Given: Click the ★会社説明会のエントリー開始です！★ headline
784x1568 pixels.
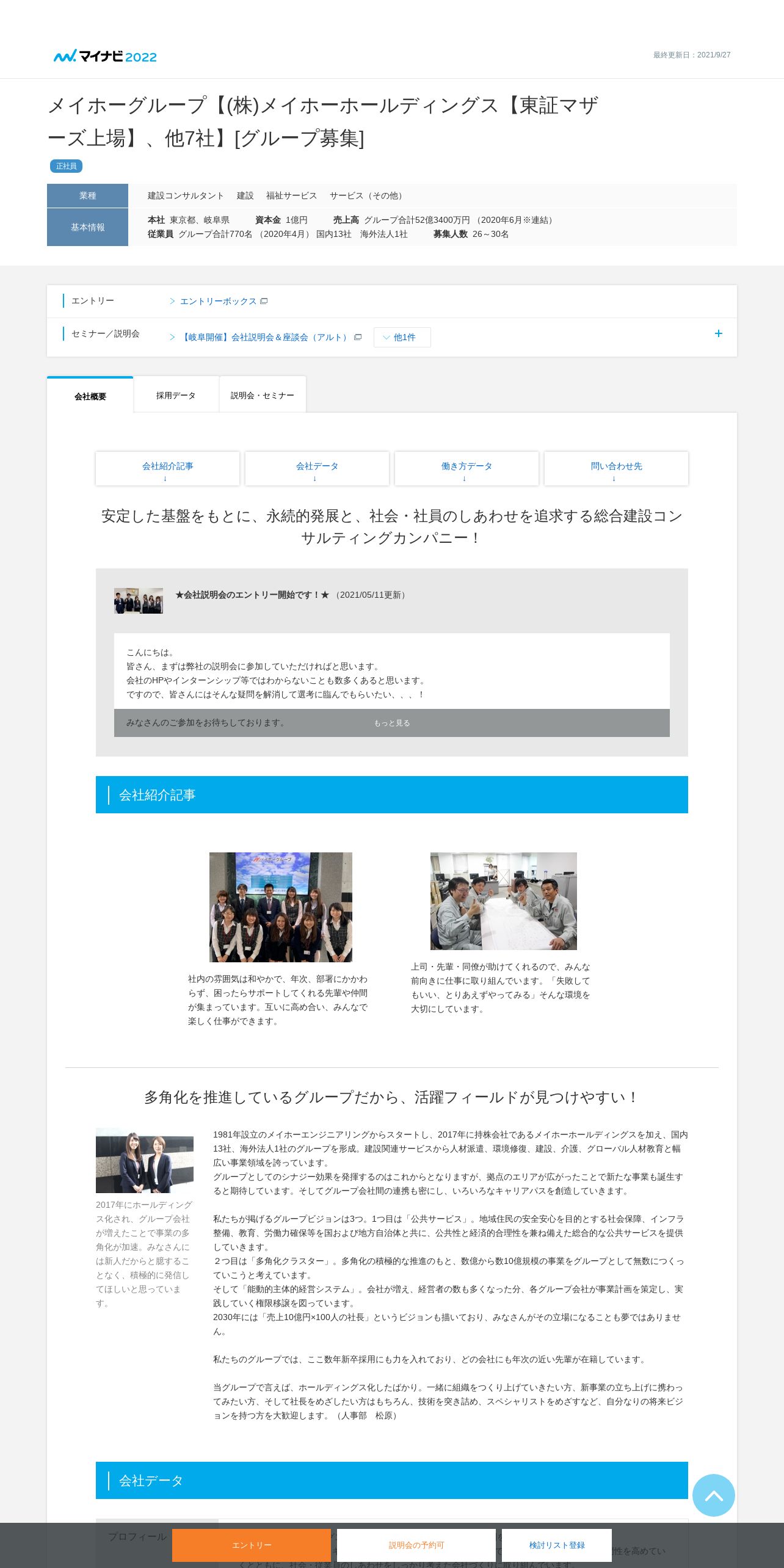Looking at the screenshot, I should tap(252, 595).
